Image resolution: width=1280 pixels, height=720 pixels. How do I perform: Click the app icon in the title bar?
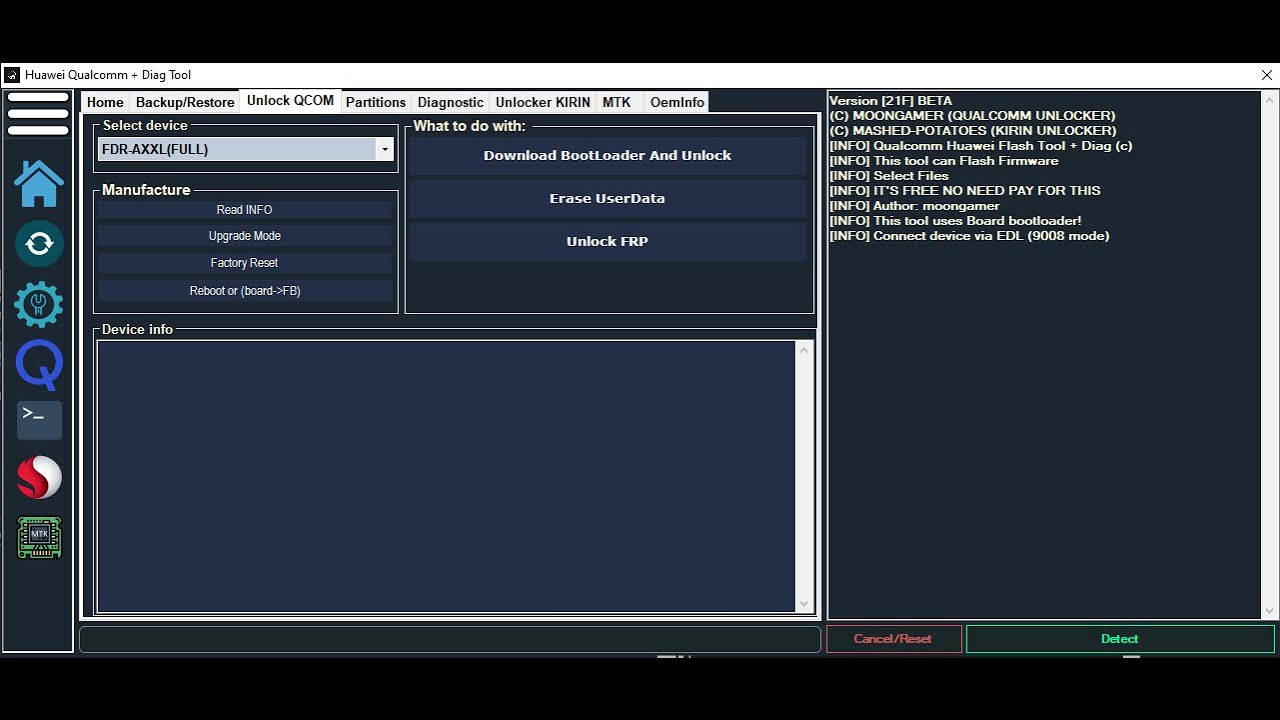click(12, 75)
